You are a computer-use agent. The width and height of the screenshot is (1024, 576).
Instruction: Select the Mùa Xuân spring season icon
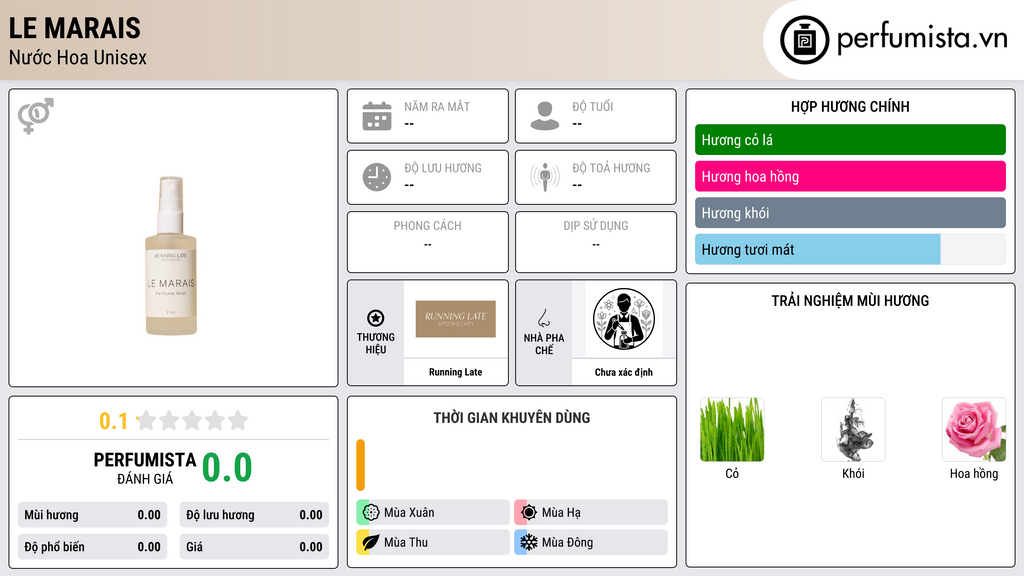[x=371, y=513]
